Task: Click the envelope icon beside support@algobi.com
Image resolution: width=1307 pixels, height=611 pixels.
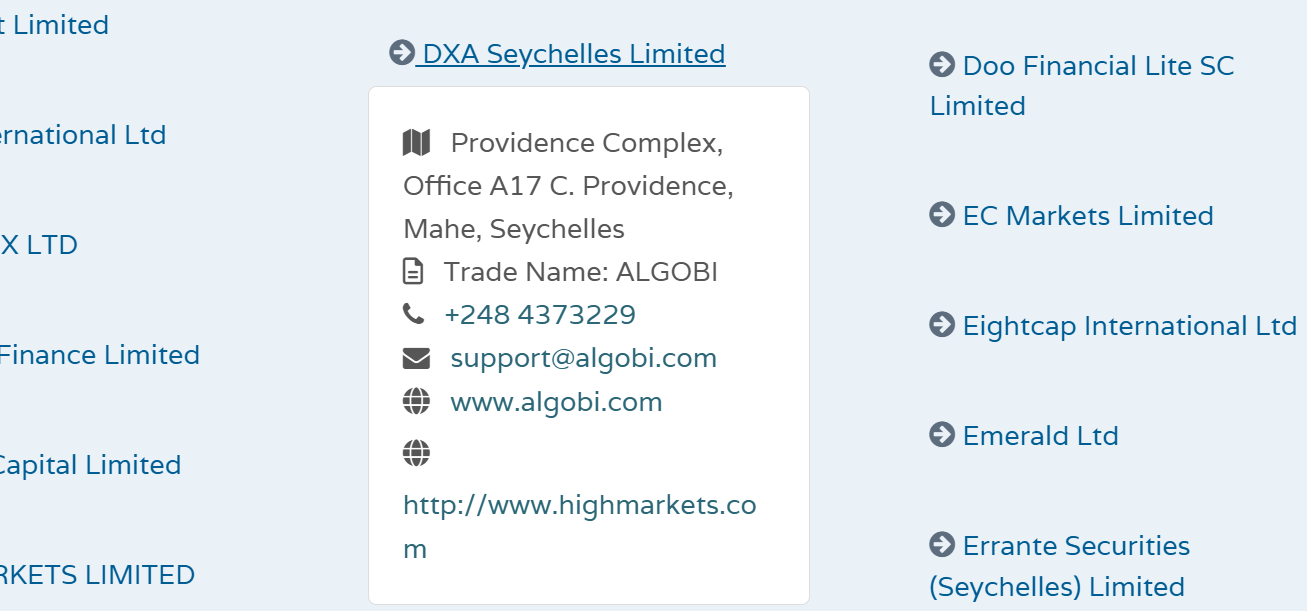Action: [x=416, y=358]
